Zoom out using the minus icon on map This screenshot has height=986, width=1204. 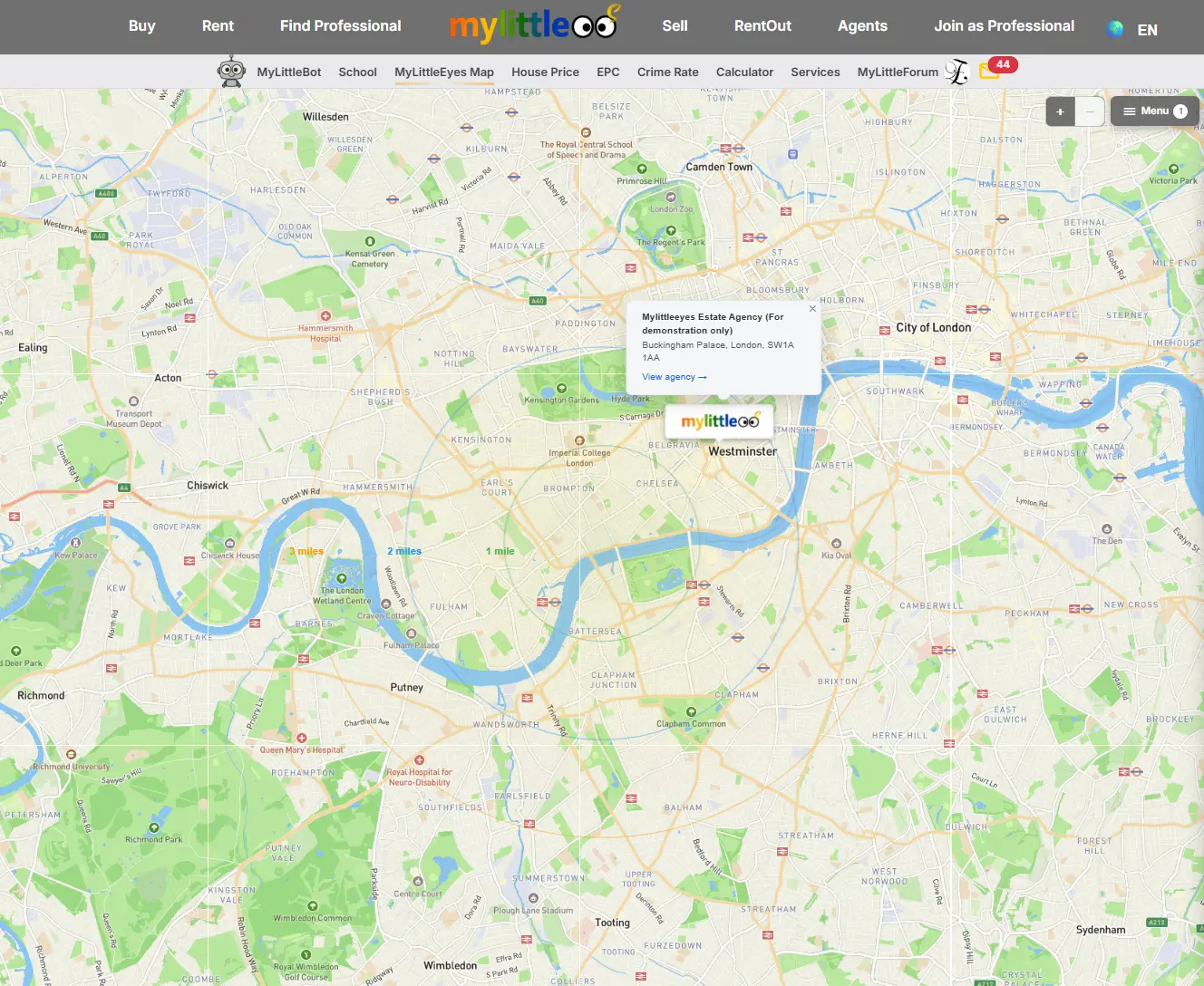[x=1090, y=111]
